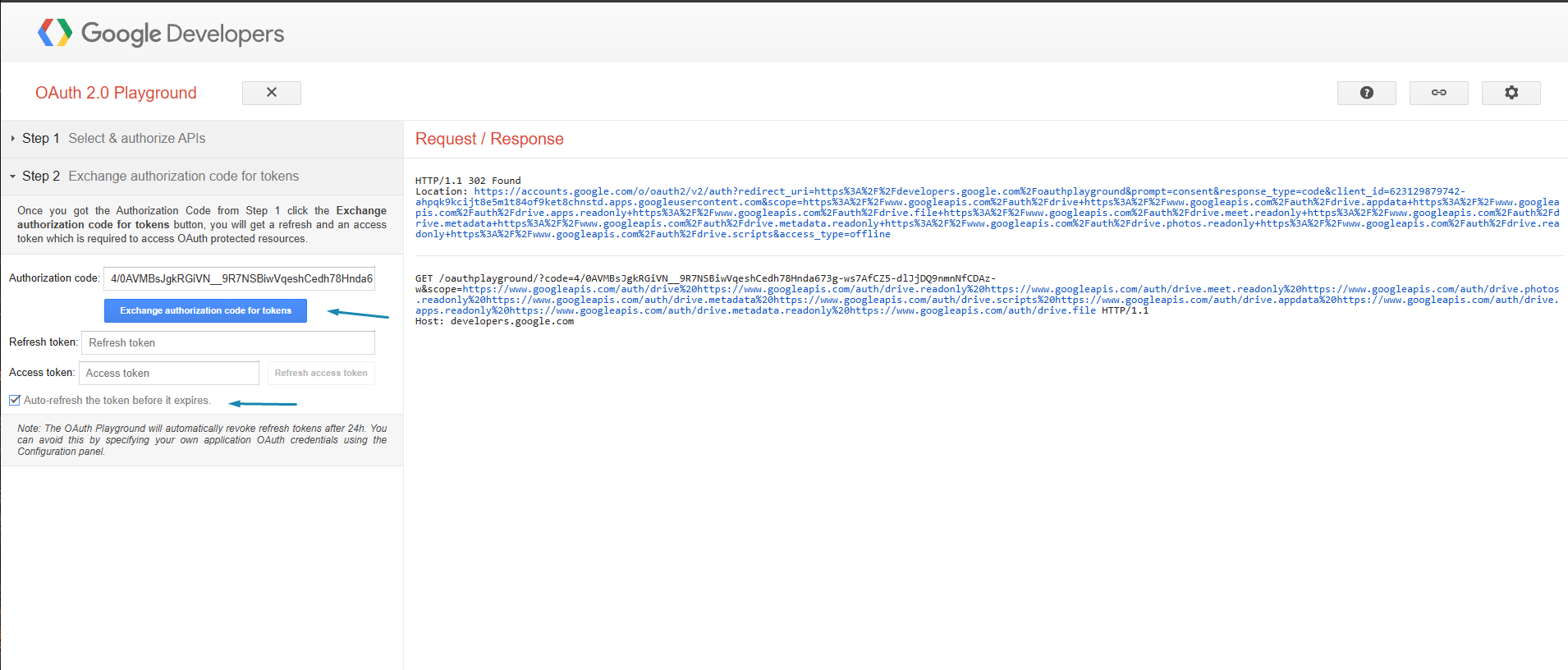The image size is (1568, 670).
Task: Select Exchange authorization code for tokens header
Action: [183, 177]
